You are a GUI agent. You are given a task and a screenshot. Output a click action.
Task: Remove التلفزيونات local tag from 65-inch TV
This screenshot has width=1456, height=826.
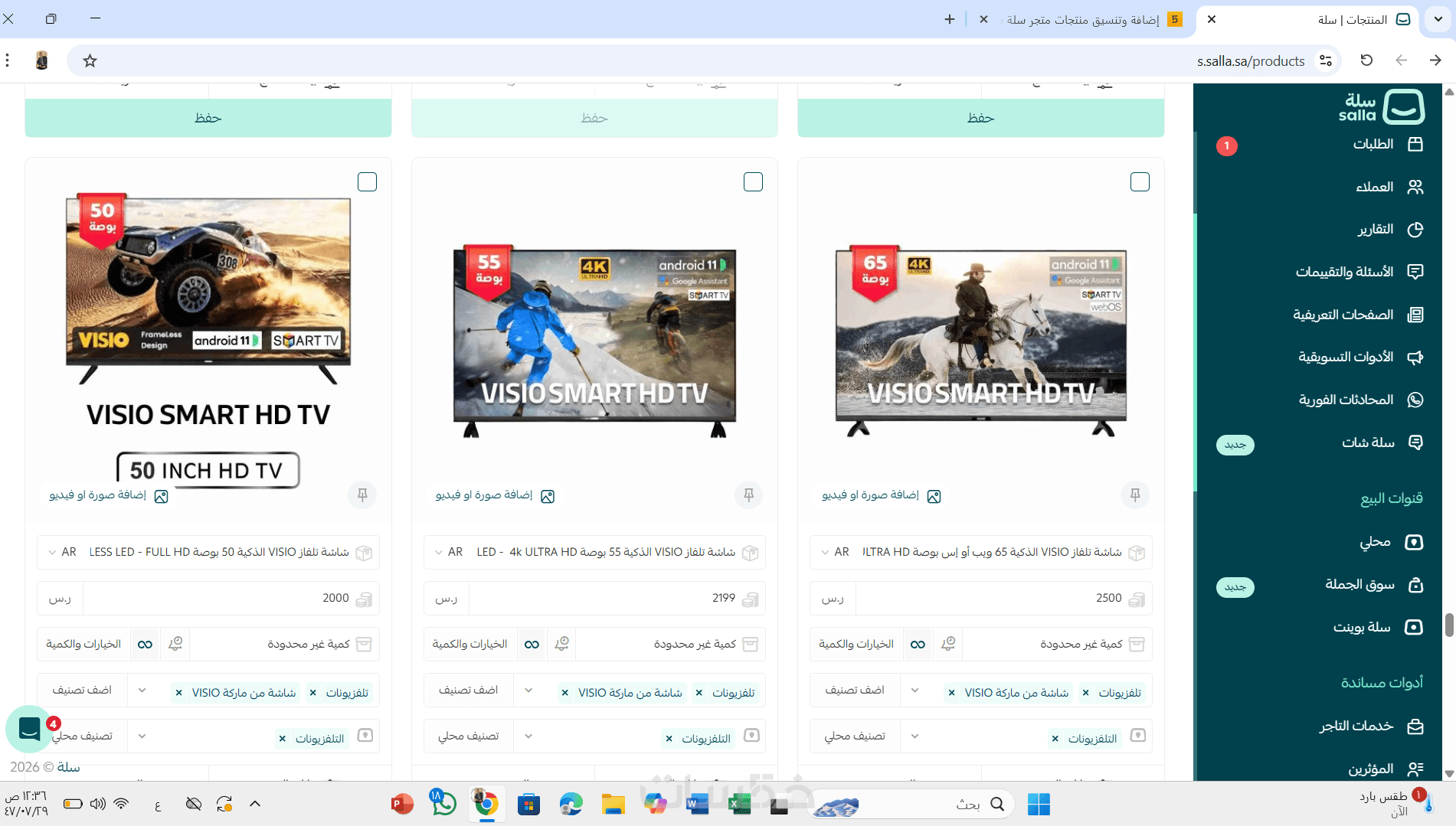(1055, 739)
